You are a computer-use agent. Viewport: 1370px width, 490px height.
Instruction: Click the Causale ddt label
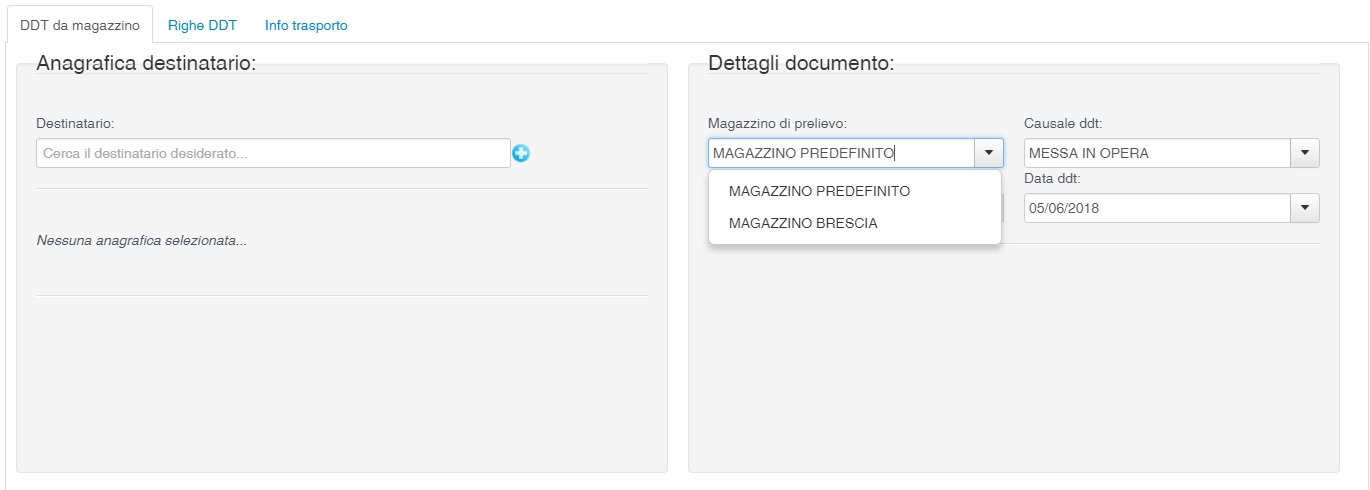(x=1062, y=123)
